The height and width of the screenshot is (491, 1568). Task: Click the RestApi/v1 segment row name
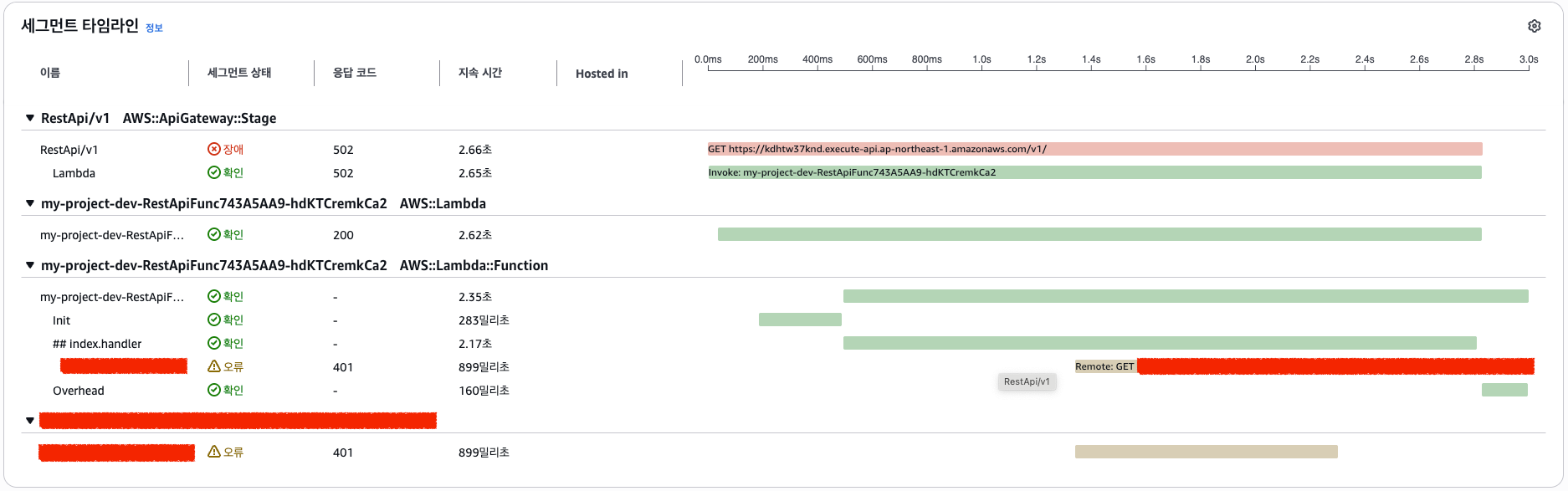(69, 150)
